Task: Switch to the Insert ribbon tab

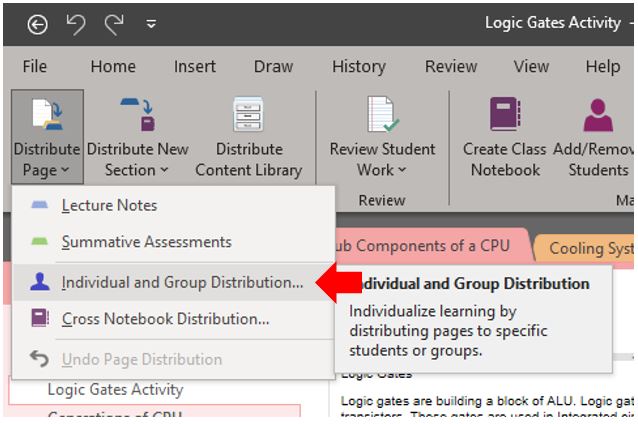Action: [x=194, y=66]
